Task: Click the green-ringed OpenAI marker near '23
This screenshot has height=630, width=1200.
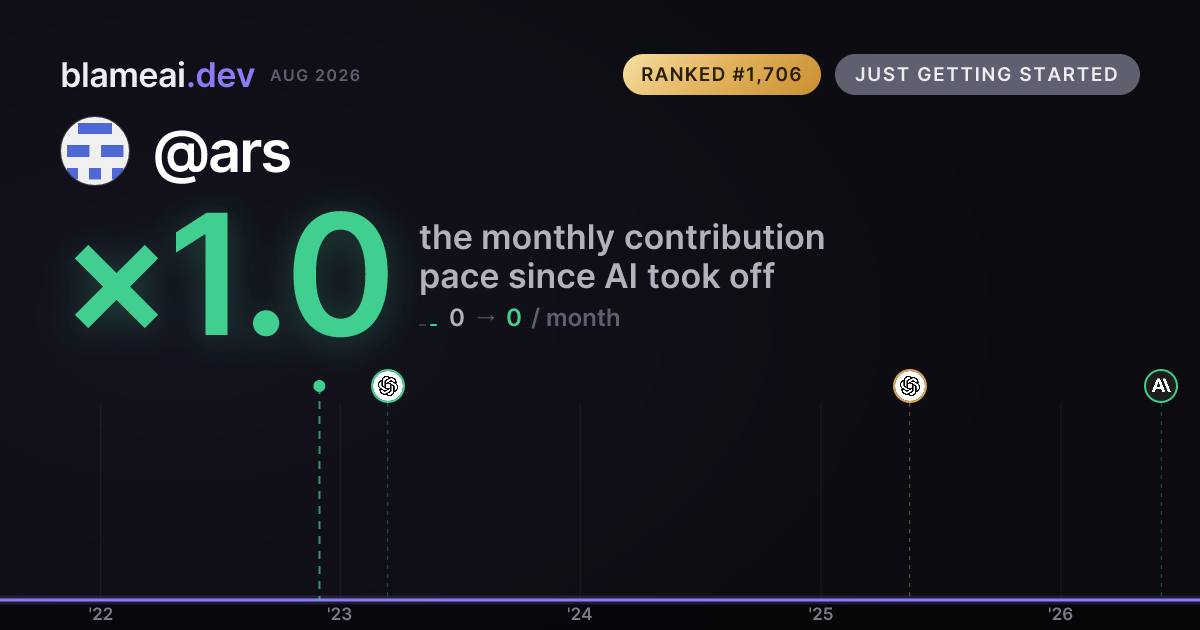Action: coord(388,386)
